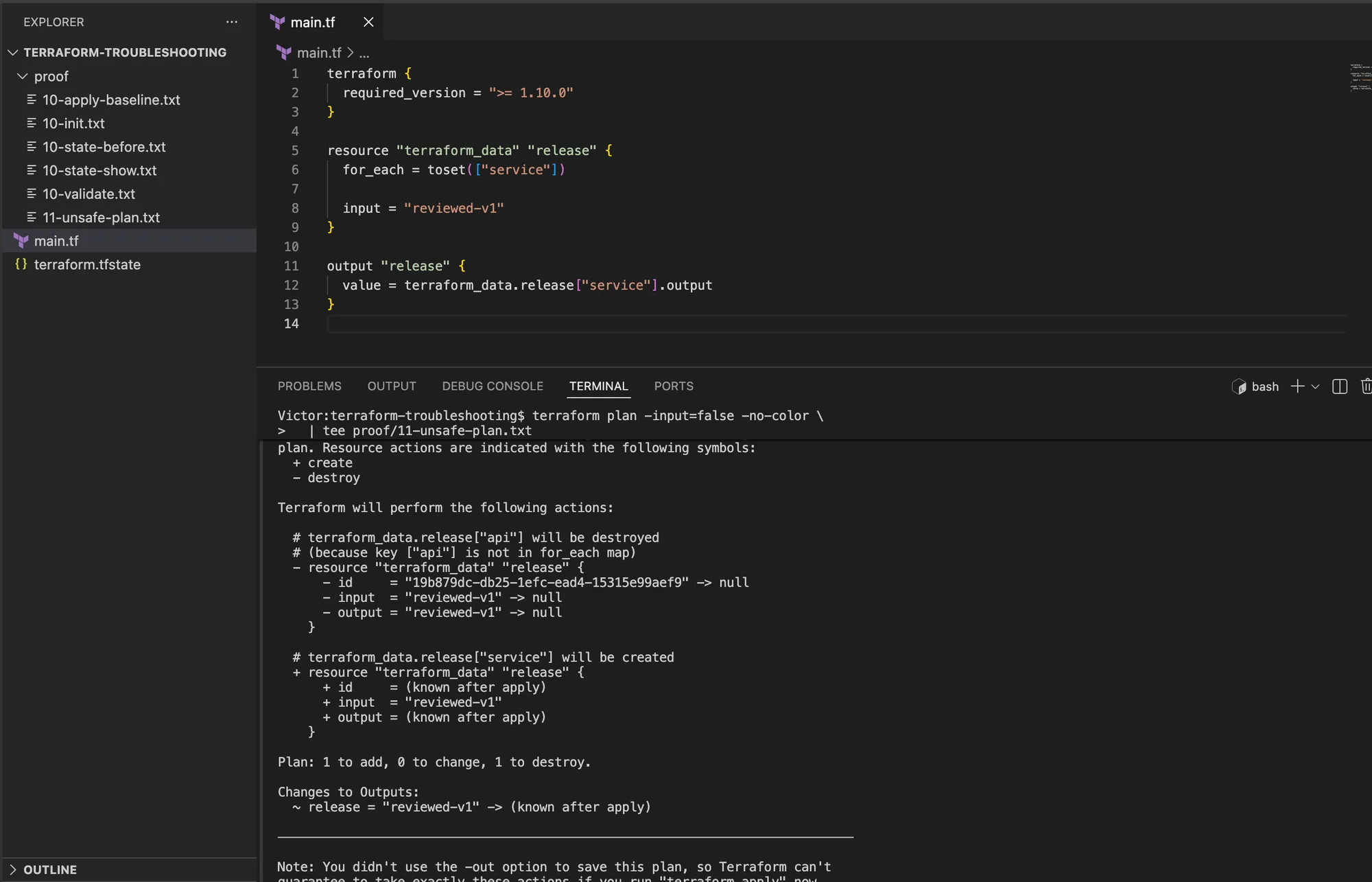Click text file icon beside 11-unsafe-plan.txt
This screenshot has width=1372, height=882.
coord(32,217)
